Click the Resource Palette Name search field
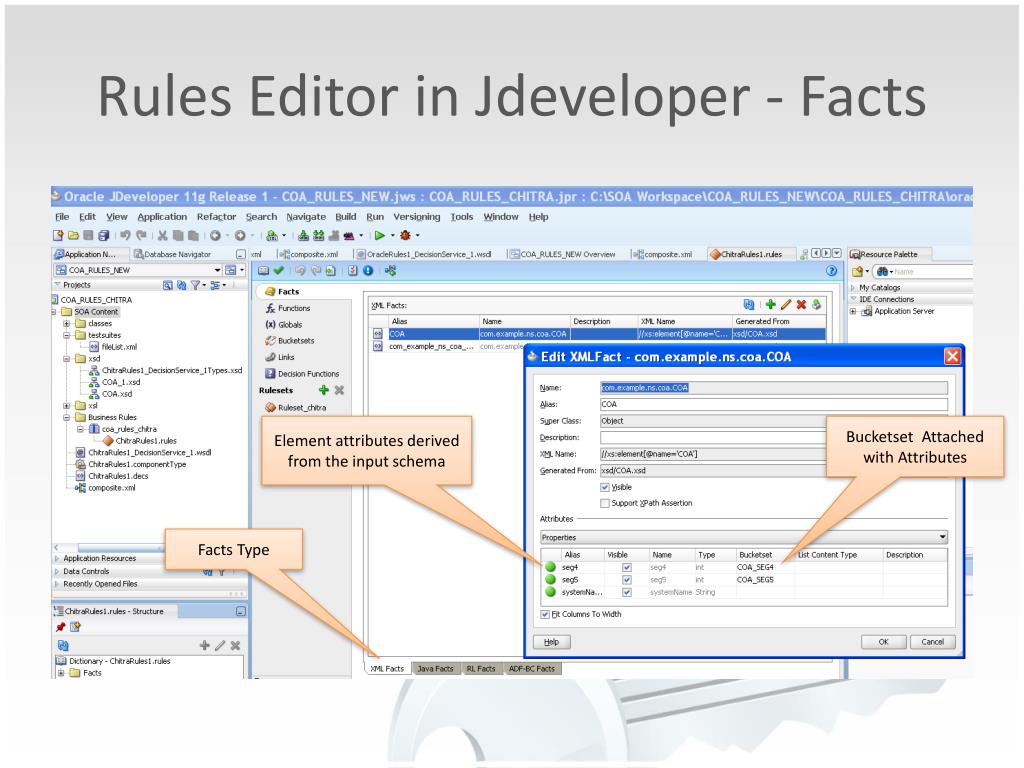Image resolution: width=1024 pixels, height=768 pixels. click(933, 272)
